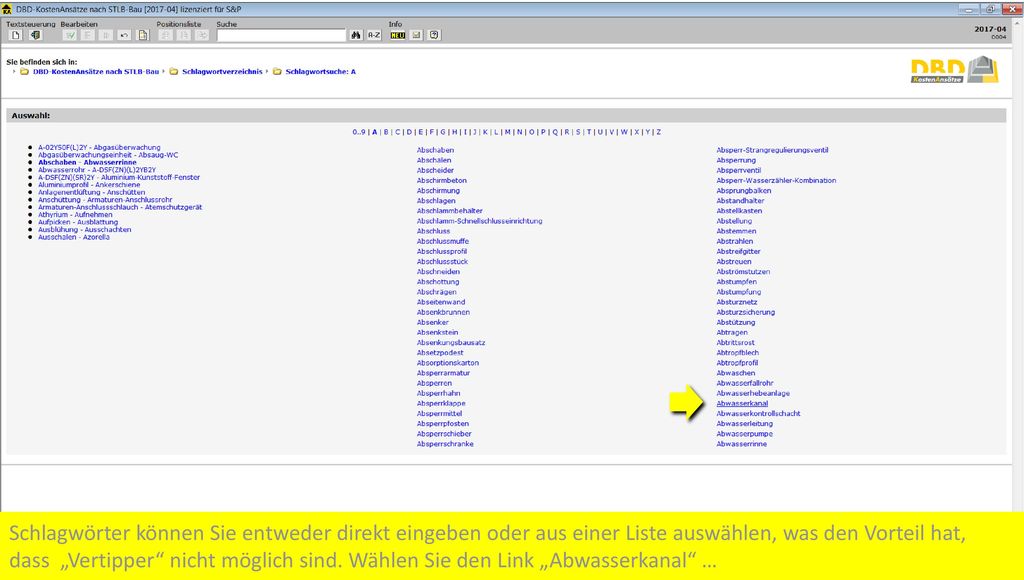This screenshot has height=580, width=1024.
Task: Choose keyword Abschlamm-Schnellschlusseinrichtung
Action: pyautogui.click(x=480, y=221)
